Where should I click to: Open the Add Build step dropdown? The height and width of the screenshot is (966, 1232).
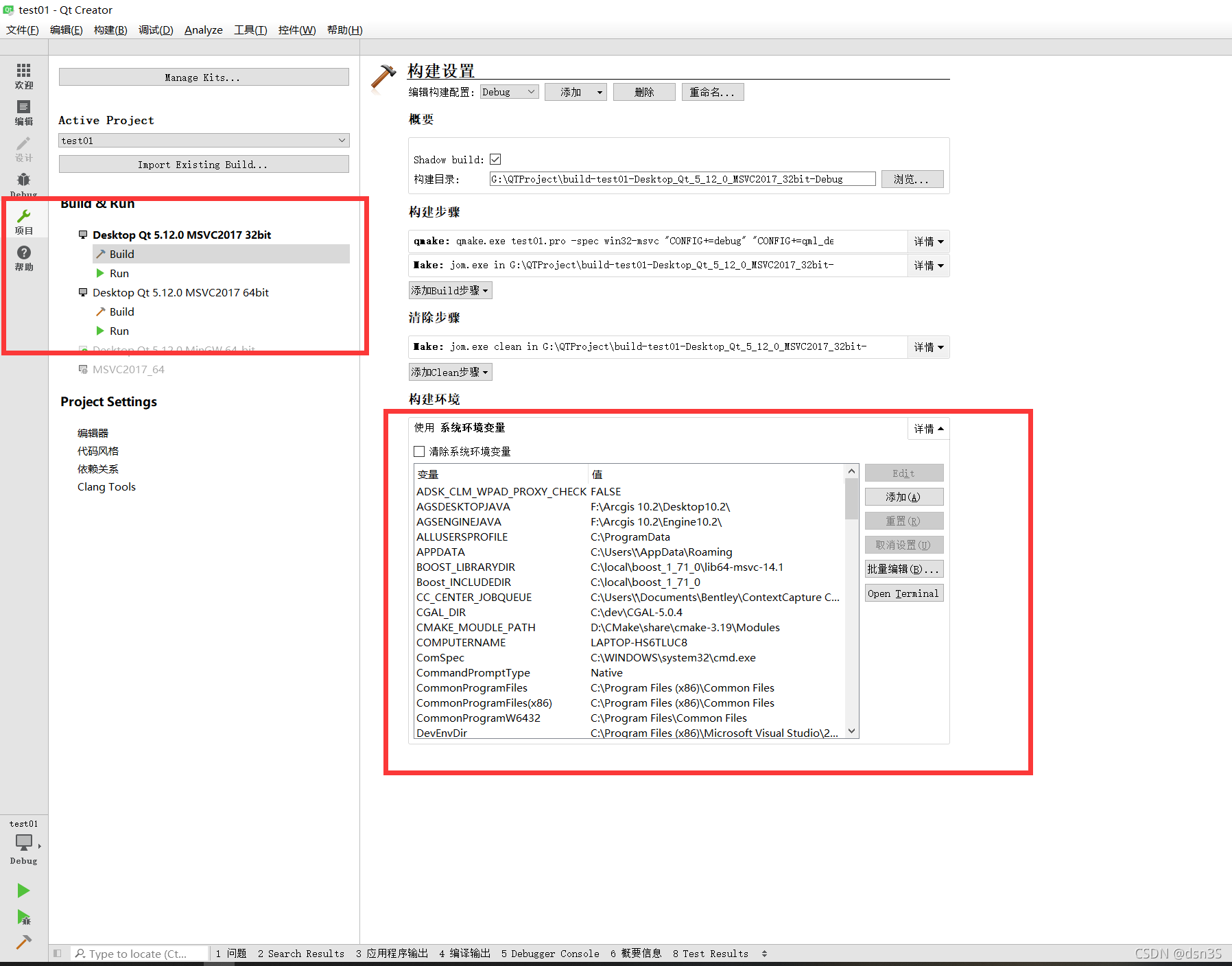tap(450, 290)
